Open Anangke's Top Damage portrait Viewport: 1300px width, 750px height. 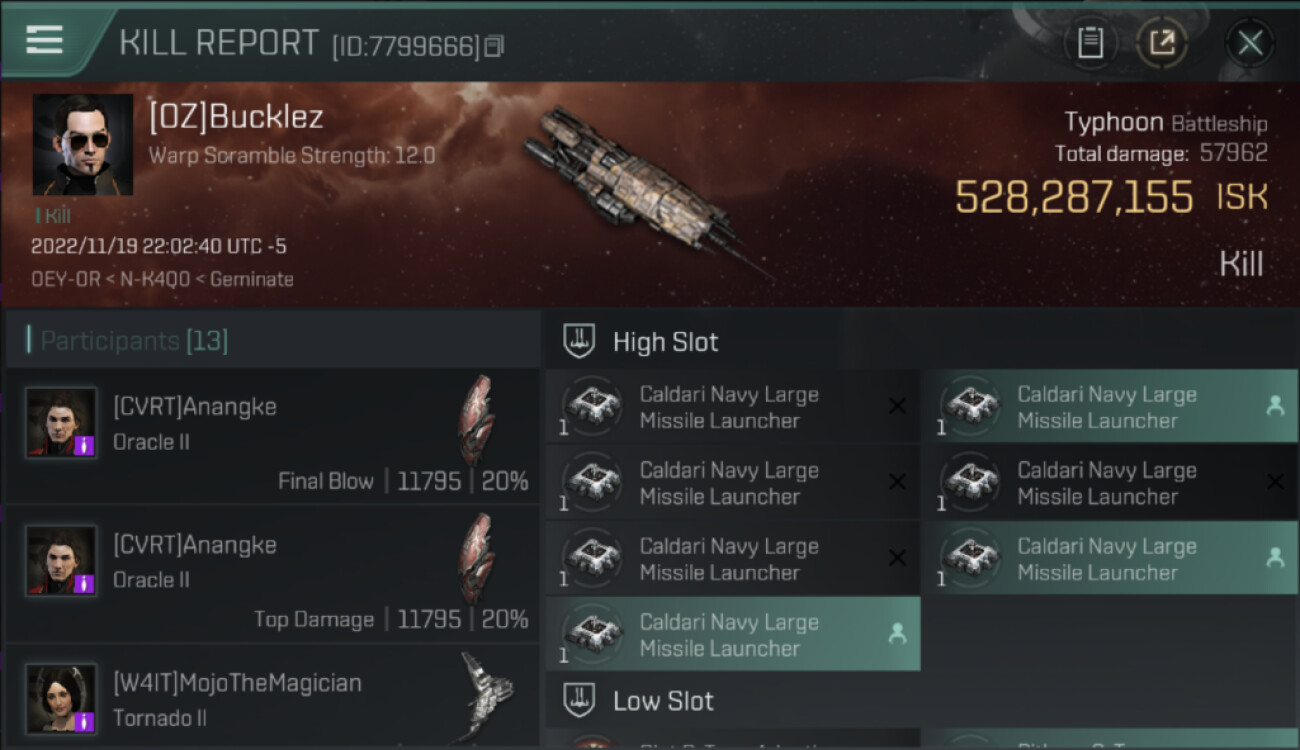[62, 561]
